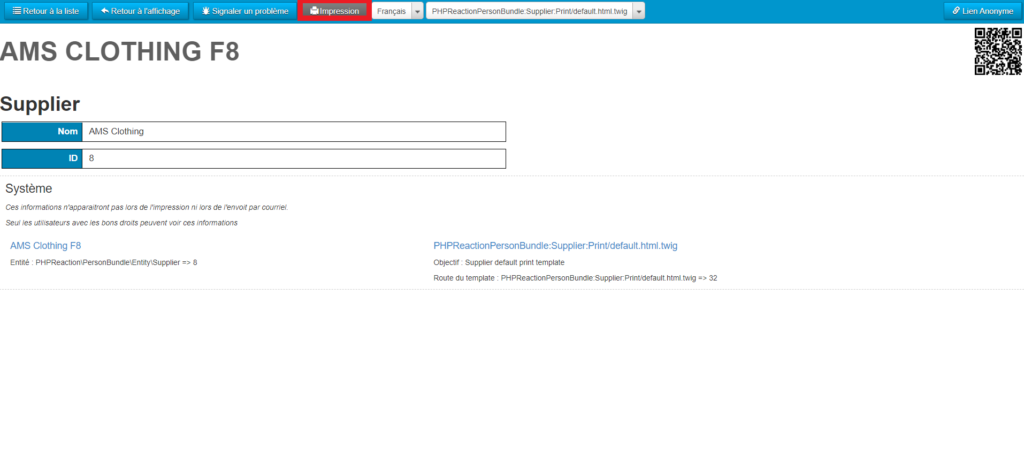The width and height of the screenshot is (1024, 462).
Task: Open the Français language selector
Action: (391, 11)
